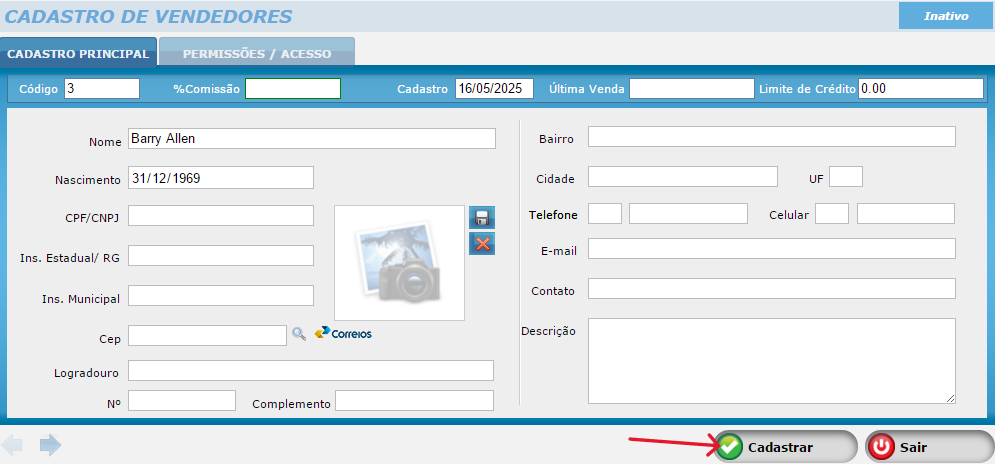This screenshot has width=995, height=464.
Task: Click the Nº number field
Action: point(182,401)
